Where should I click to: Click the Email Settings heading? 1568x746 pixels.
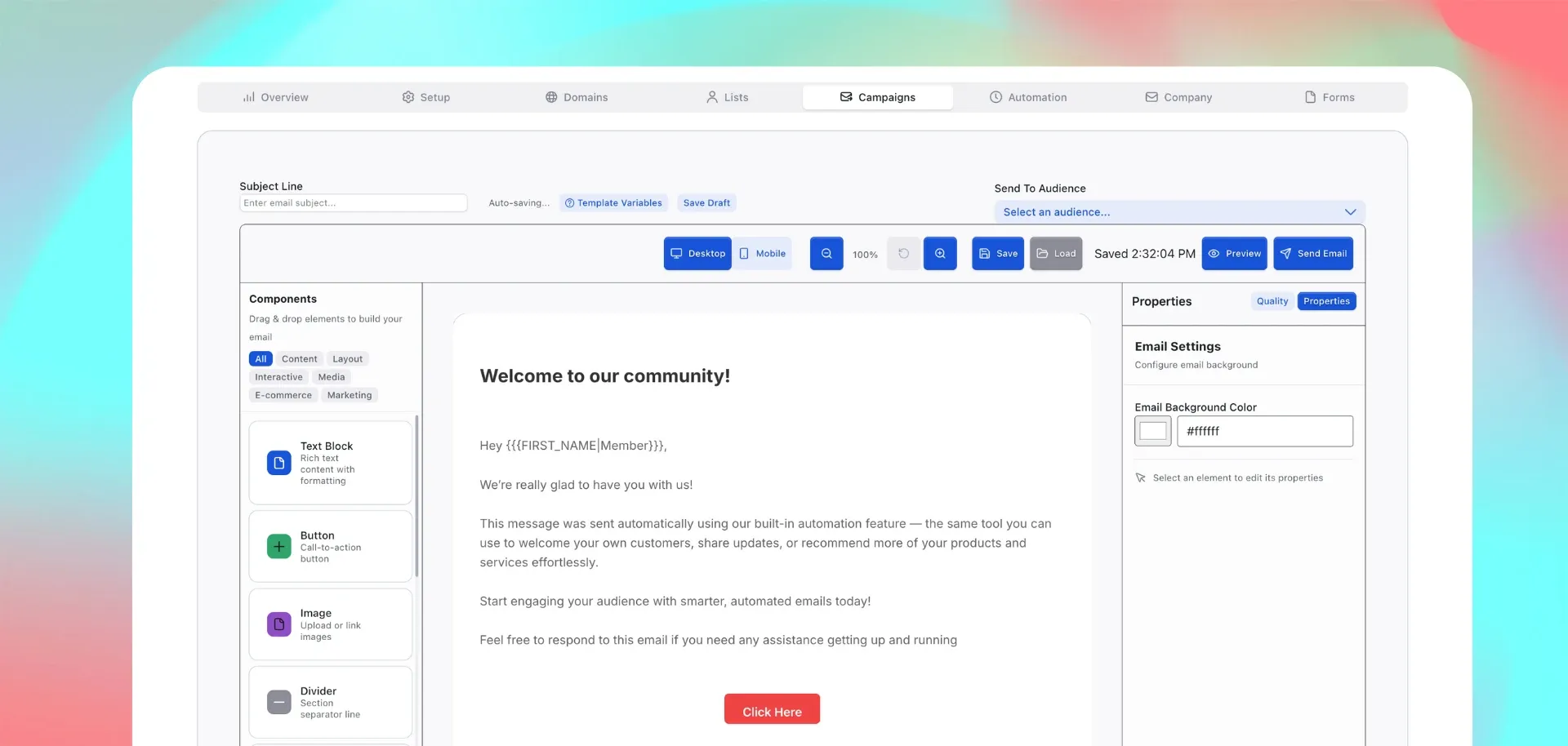[1178, 347]
